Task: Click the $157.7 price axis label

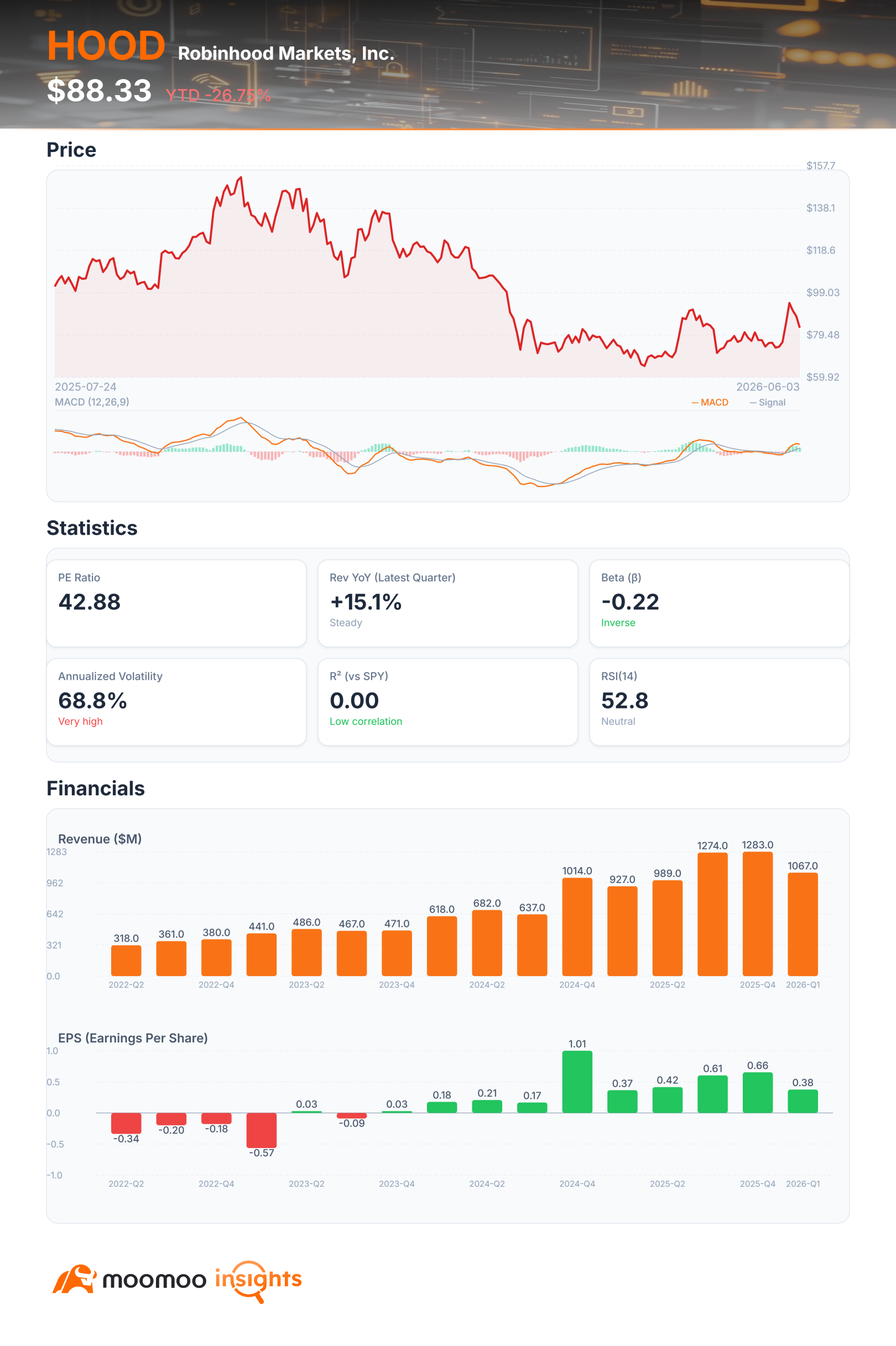Action: [x=820, y=166]
